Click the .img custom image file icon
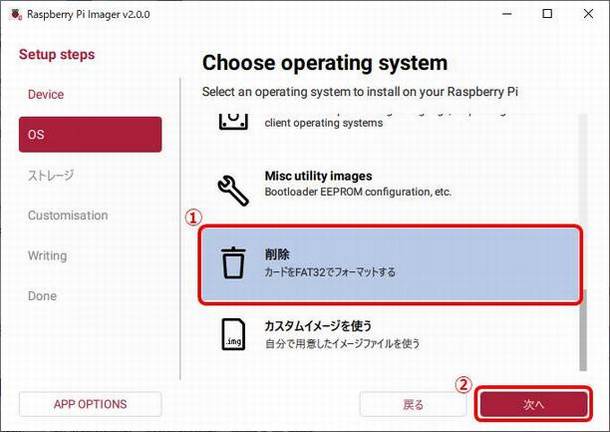Screen dimensions: 610x432 [232, 335]
